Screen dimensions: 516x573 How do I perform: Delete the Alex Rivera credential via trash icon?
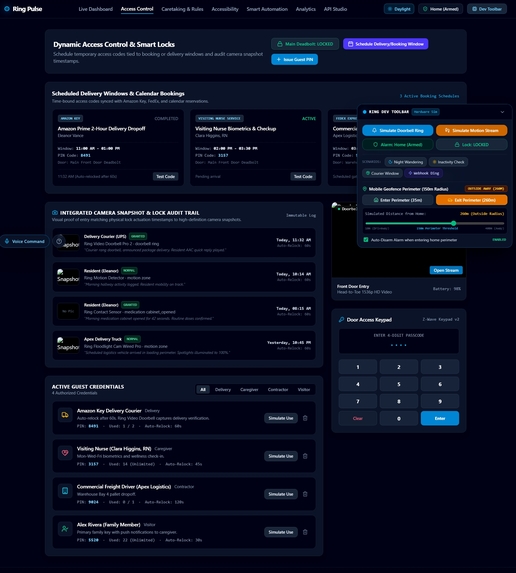pyautogui.click(x=305, y=532)
